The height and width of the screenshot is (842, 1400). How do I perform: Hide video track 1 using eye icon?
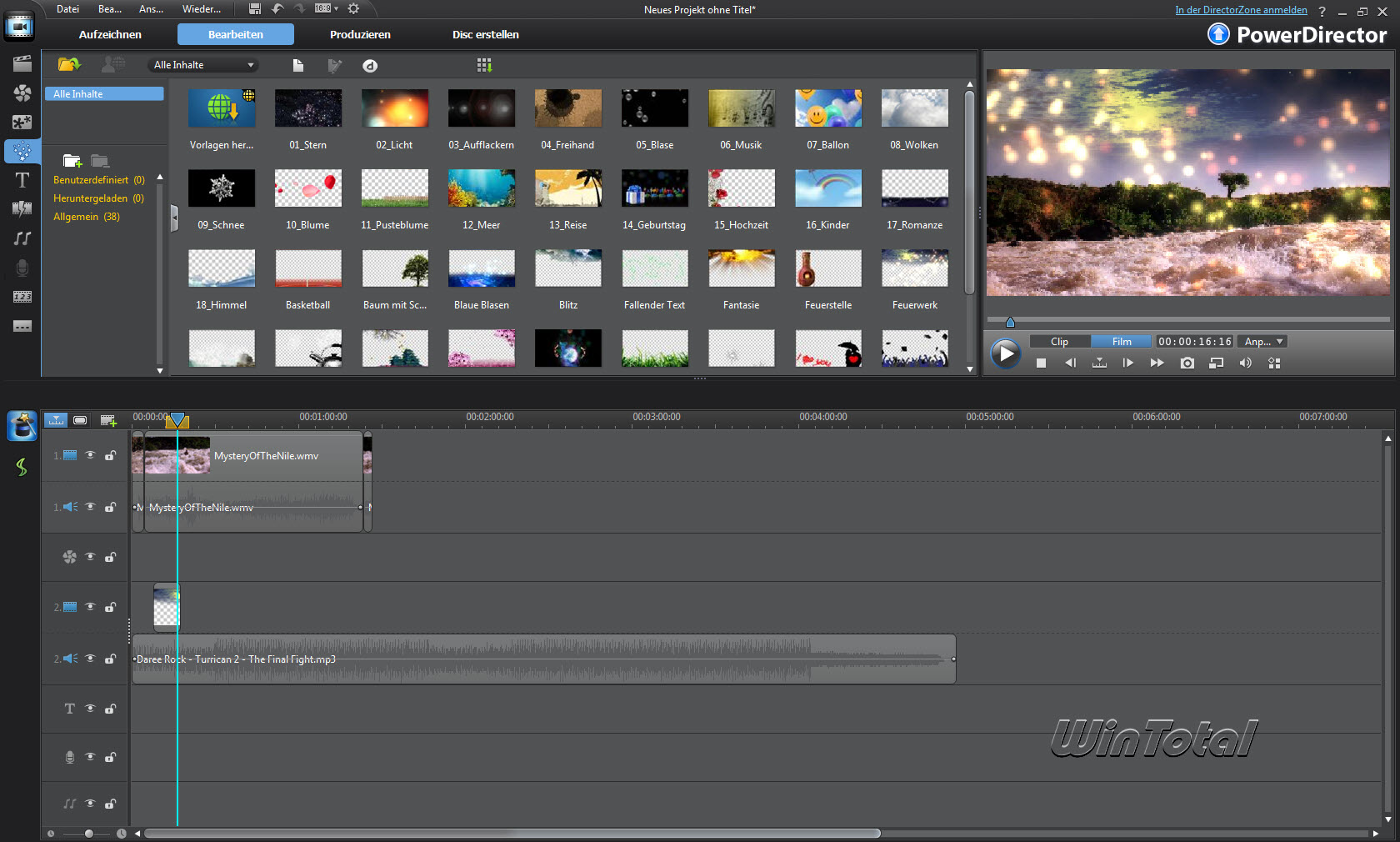pyautogui.click(x=90, y=455)
